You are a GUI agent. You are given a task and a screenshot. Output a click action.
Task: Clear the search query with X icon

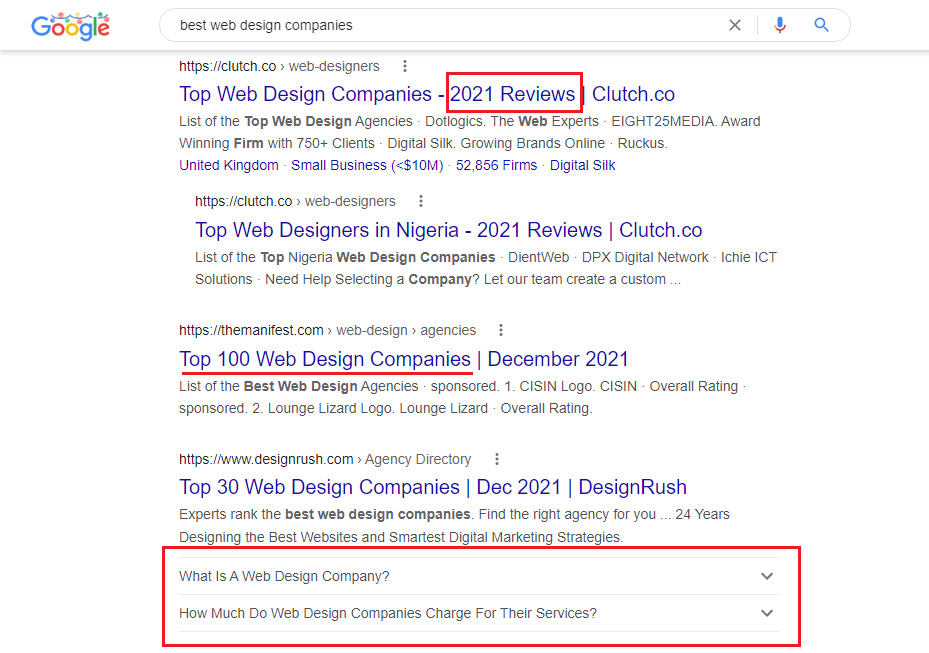[735, 25]
